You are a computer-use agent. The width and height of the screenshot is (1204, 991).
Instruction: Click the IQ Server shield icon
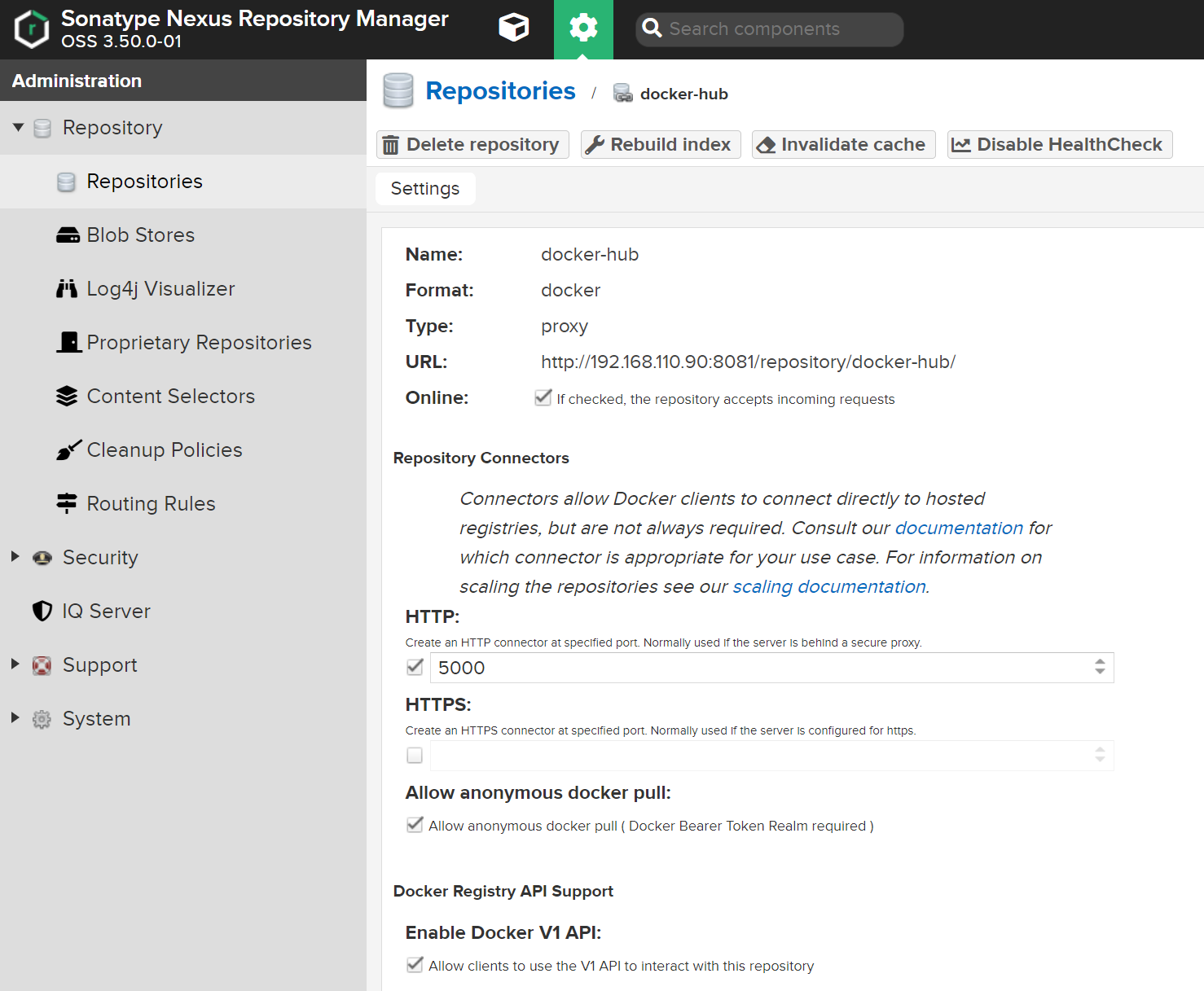[42, 612]
